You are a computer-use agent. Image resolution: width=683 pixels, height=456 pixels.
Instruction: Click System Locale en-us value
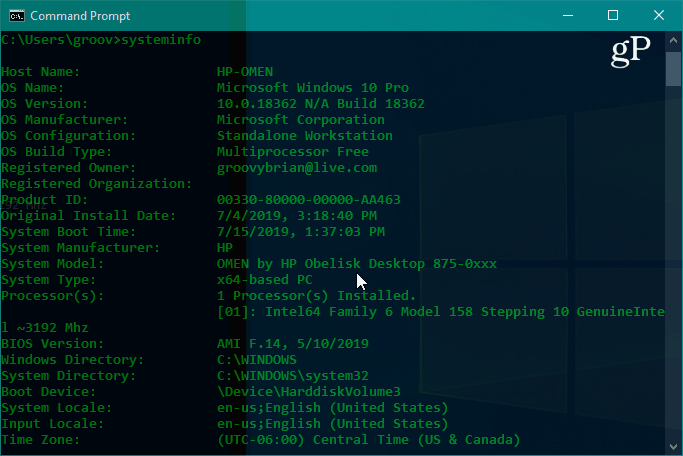click(333, 408)
